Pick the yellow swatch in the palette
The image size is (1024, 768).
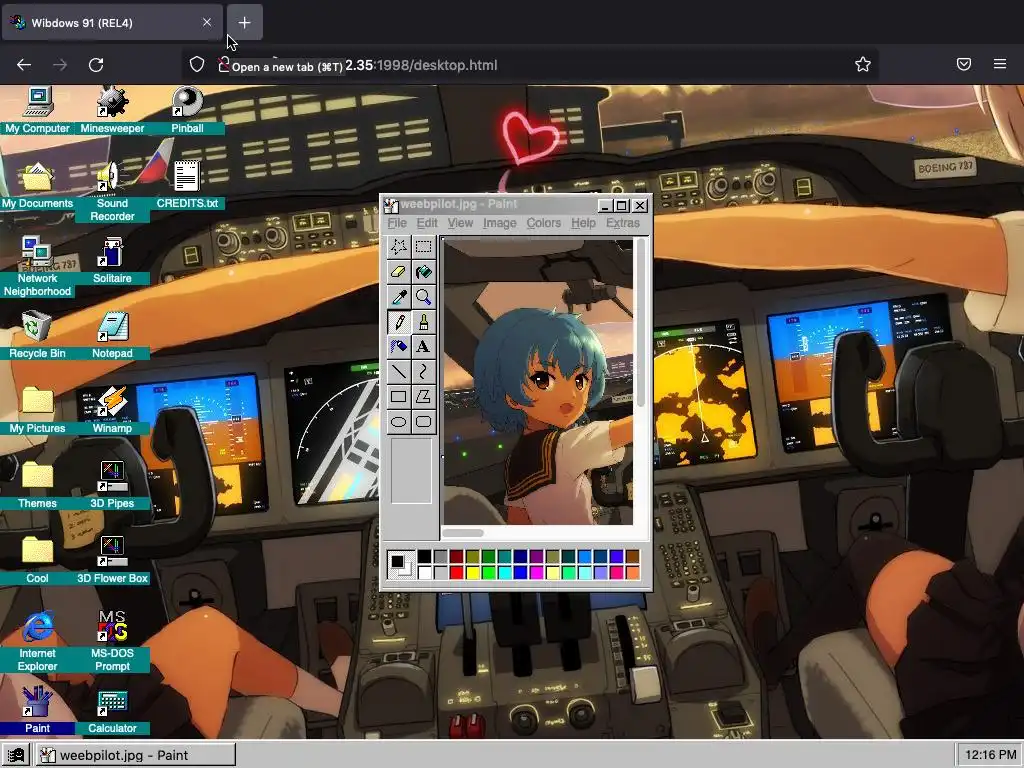point(472,573)
